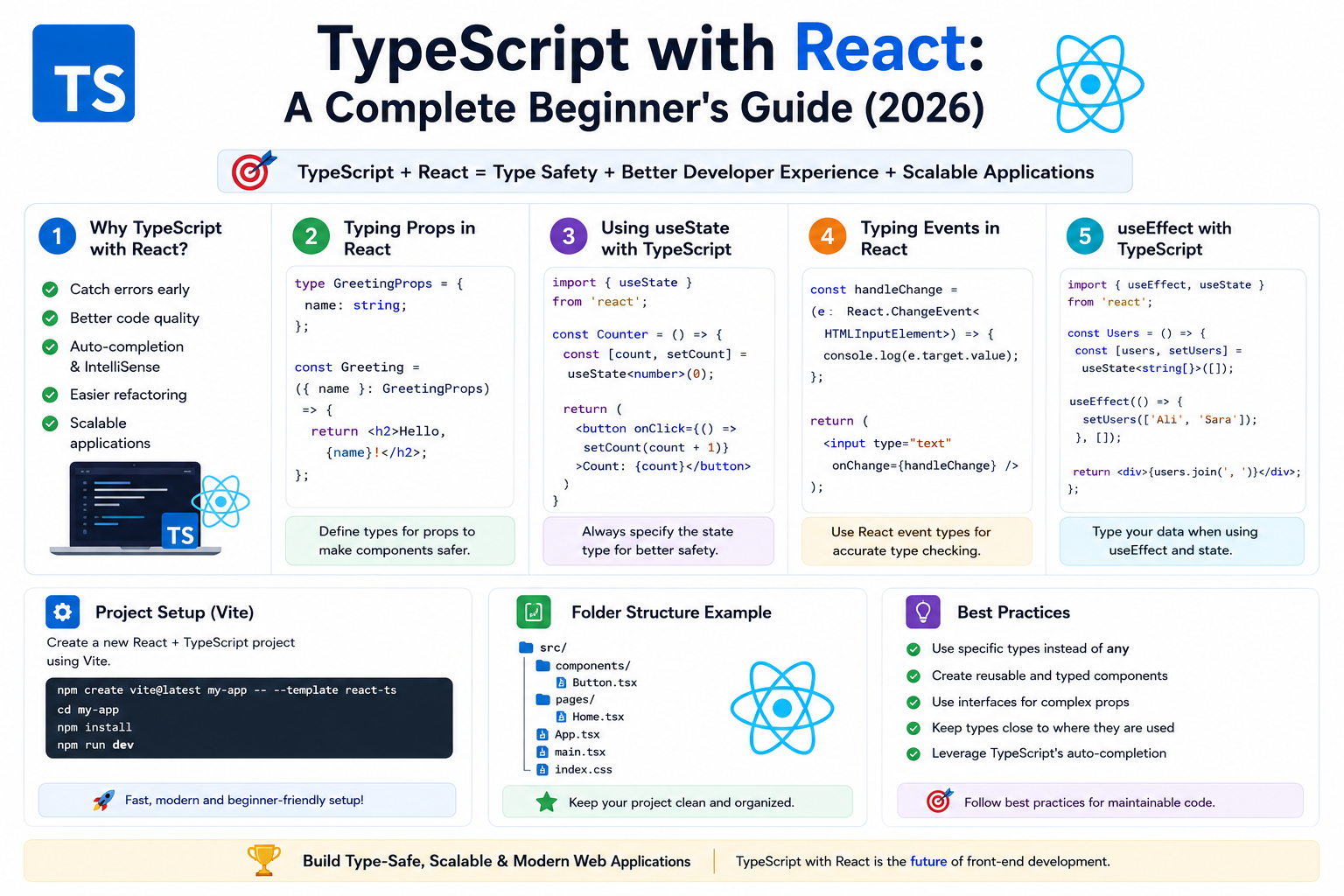Click the heading 'useEffect with TypeScript'

pyautogui.click(x=1174, y=238)
